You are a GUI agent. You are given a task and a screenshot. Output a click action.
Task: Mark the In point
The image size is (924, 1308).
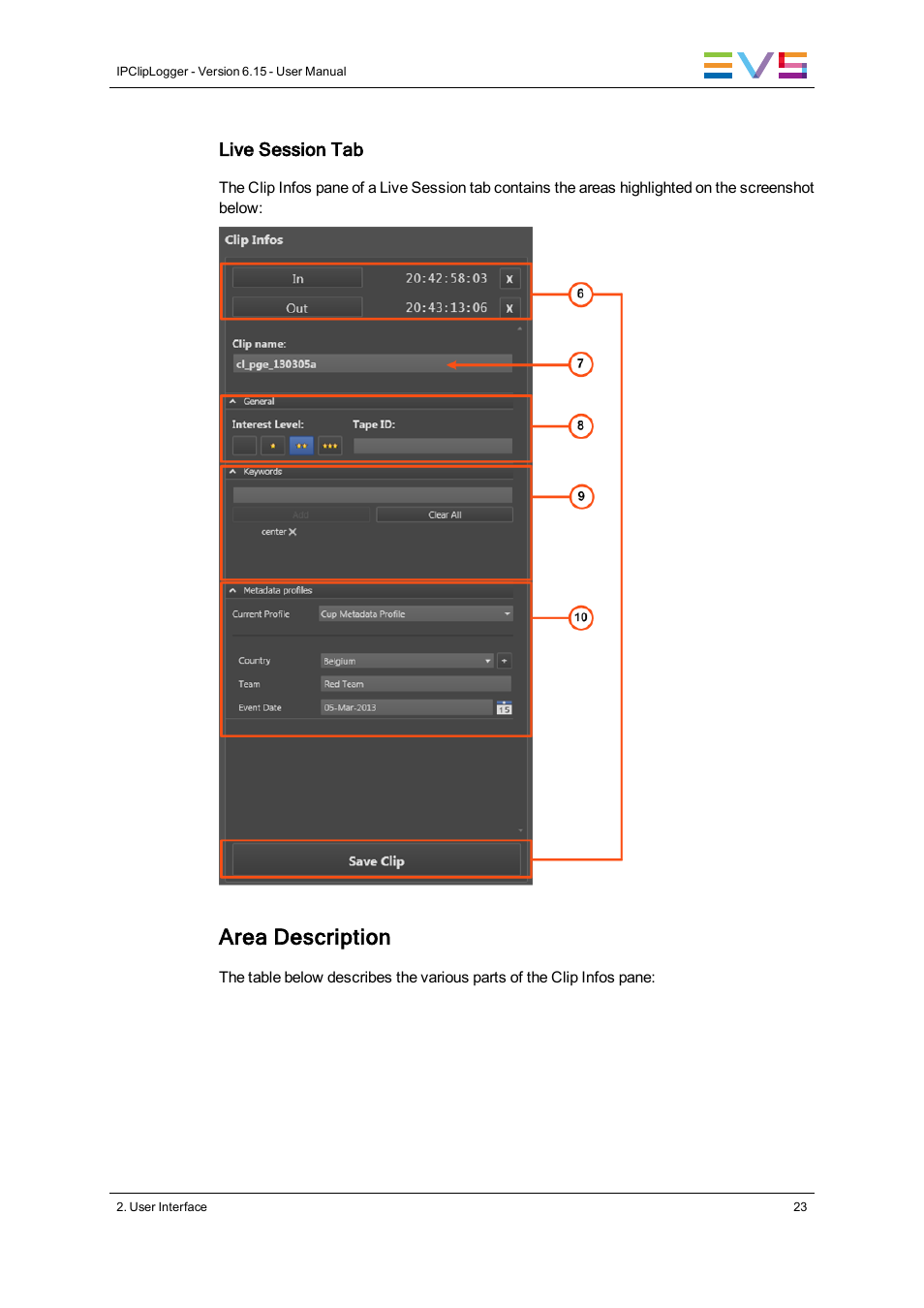[297, 279]
